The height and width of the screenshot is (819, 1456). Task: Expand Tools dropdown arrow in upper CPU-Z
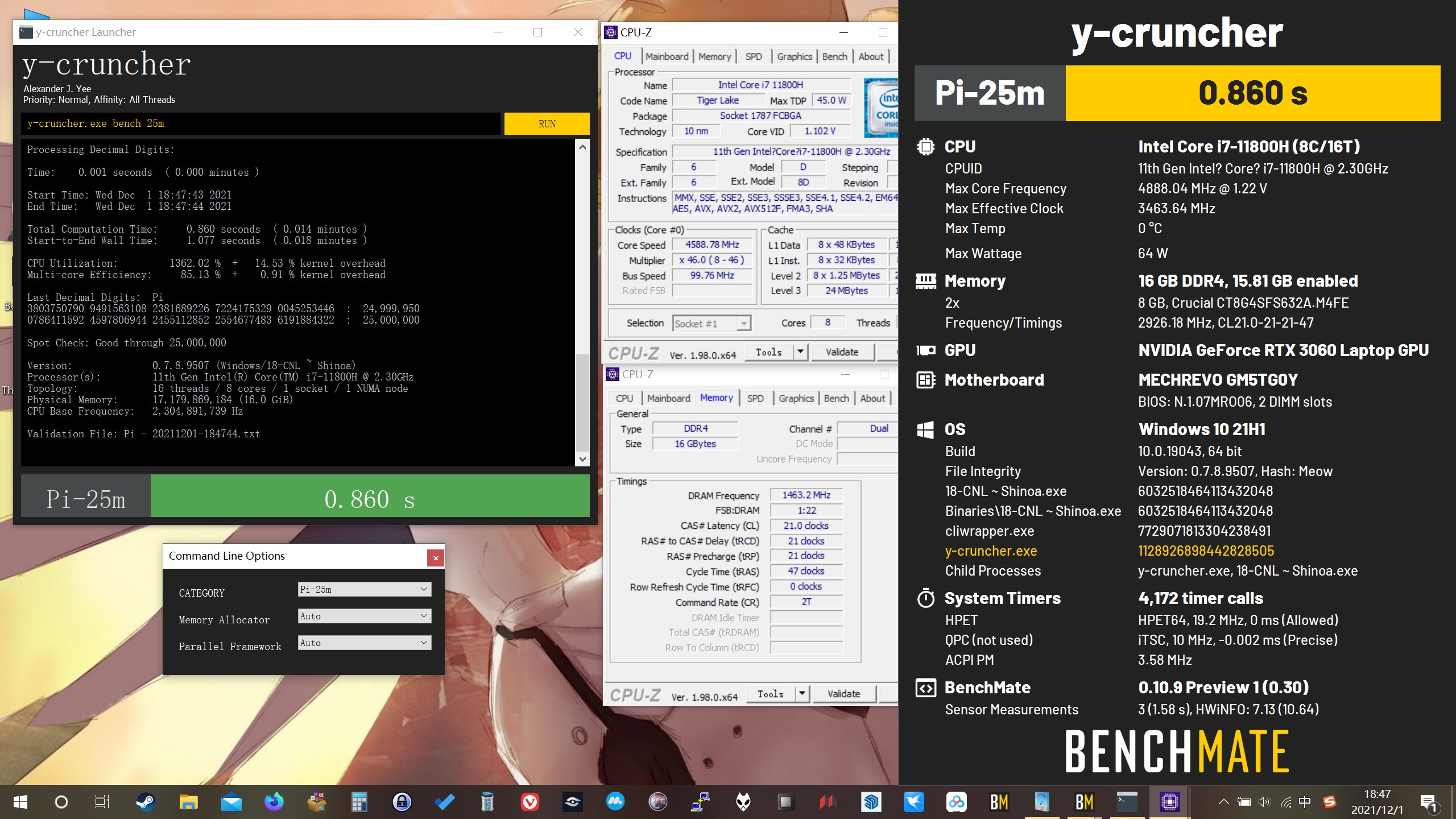coord(800,352)
